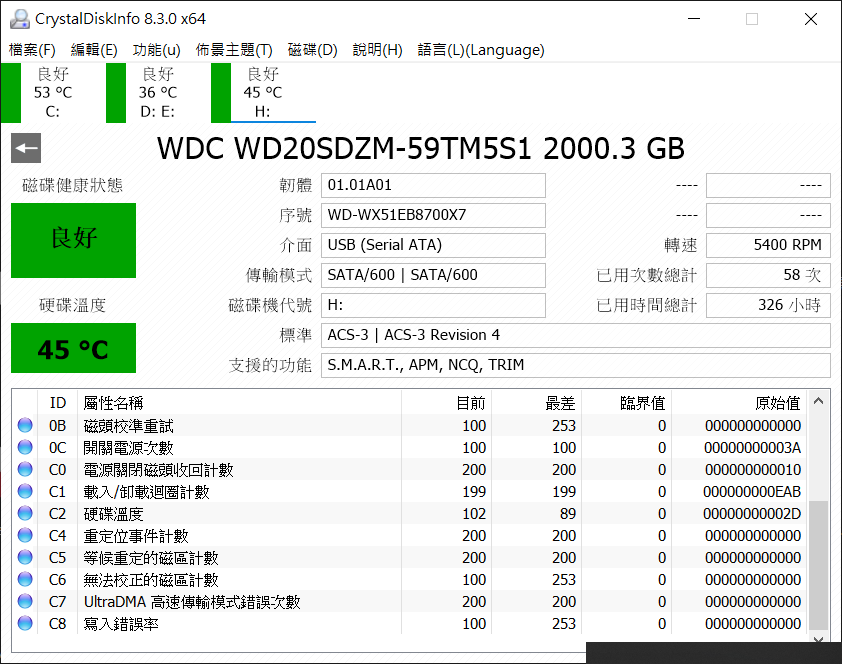842x664 pixels.
Task: Click the back arrow disk navigation button
Action: 26,148
